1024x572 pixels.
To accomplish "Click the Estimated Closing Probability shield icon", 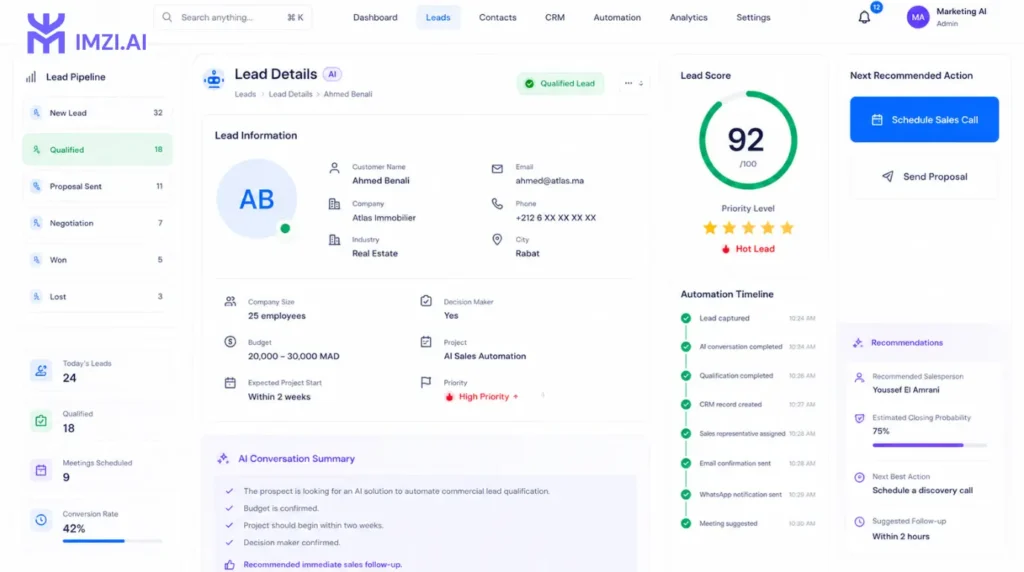I will tap(859, 418).
